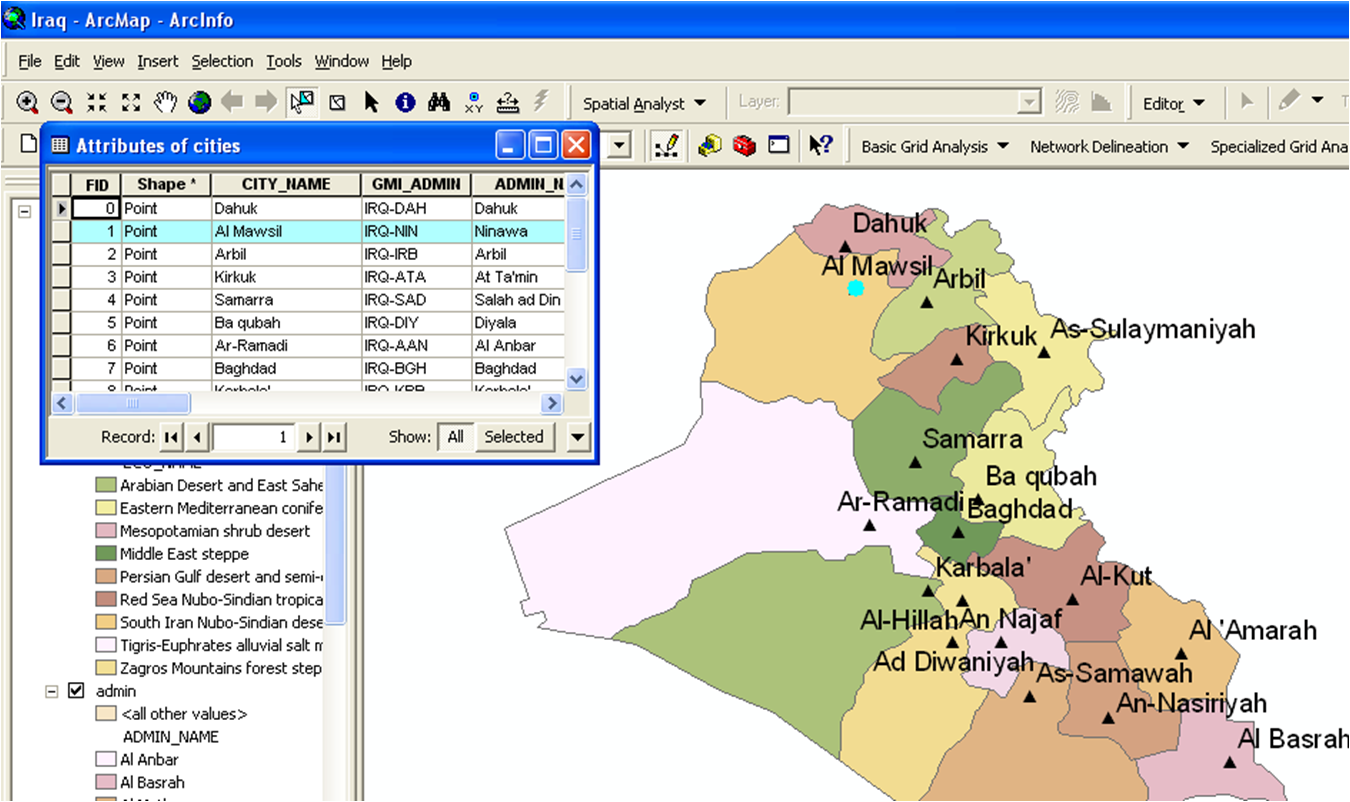The width and height of the screenshot is (1350, 802).
Task: Select the Zoom Out tool
Action: pyautogui.click(x=62, y=102)
